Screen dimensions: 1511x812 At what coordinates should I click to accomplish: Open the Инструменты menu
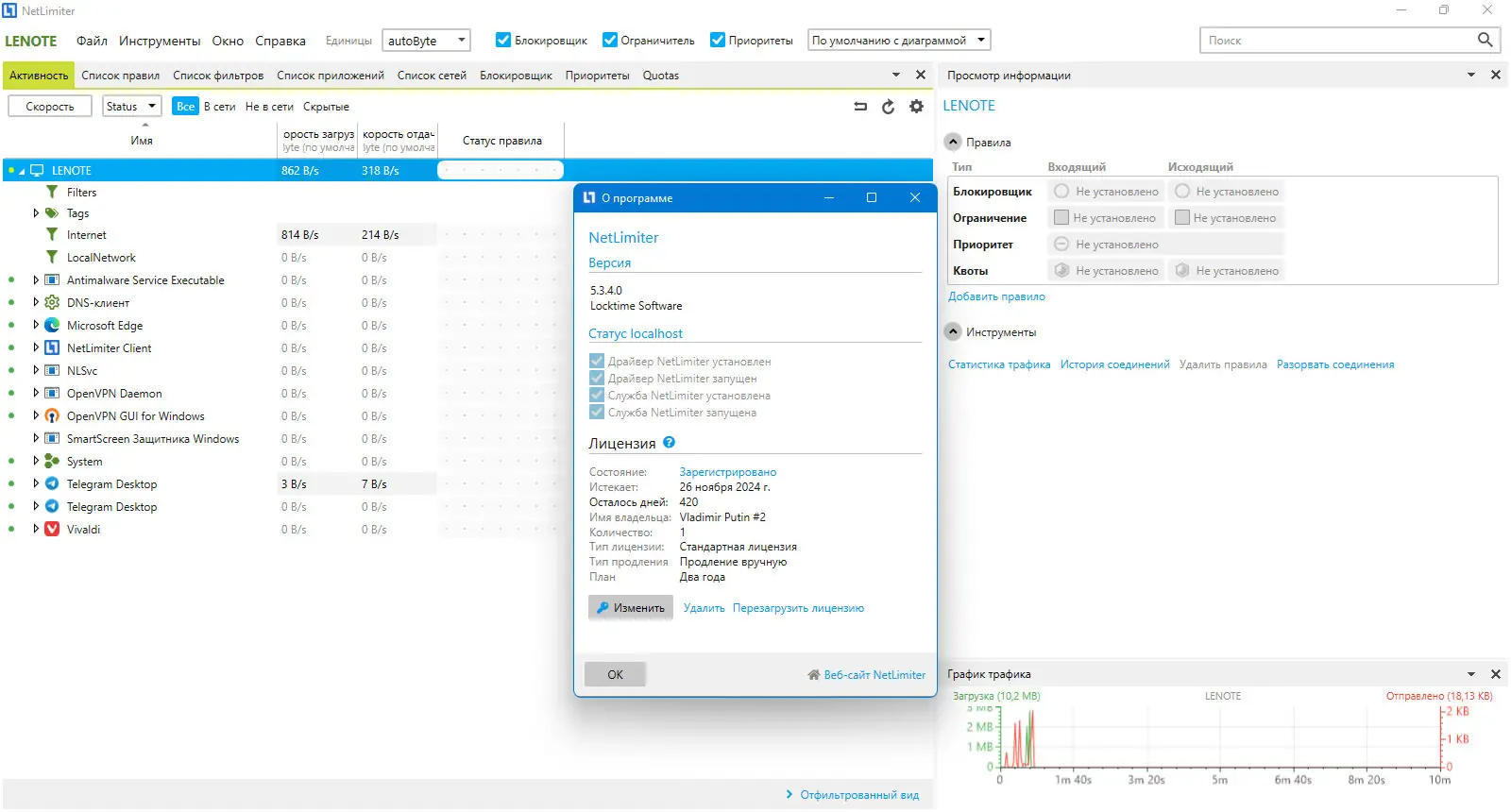pyautogui.click(x=160, y=41)
